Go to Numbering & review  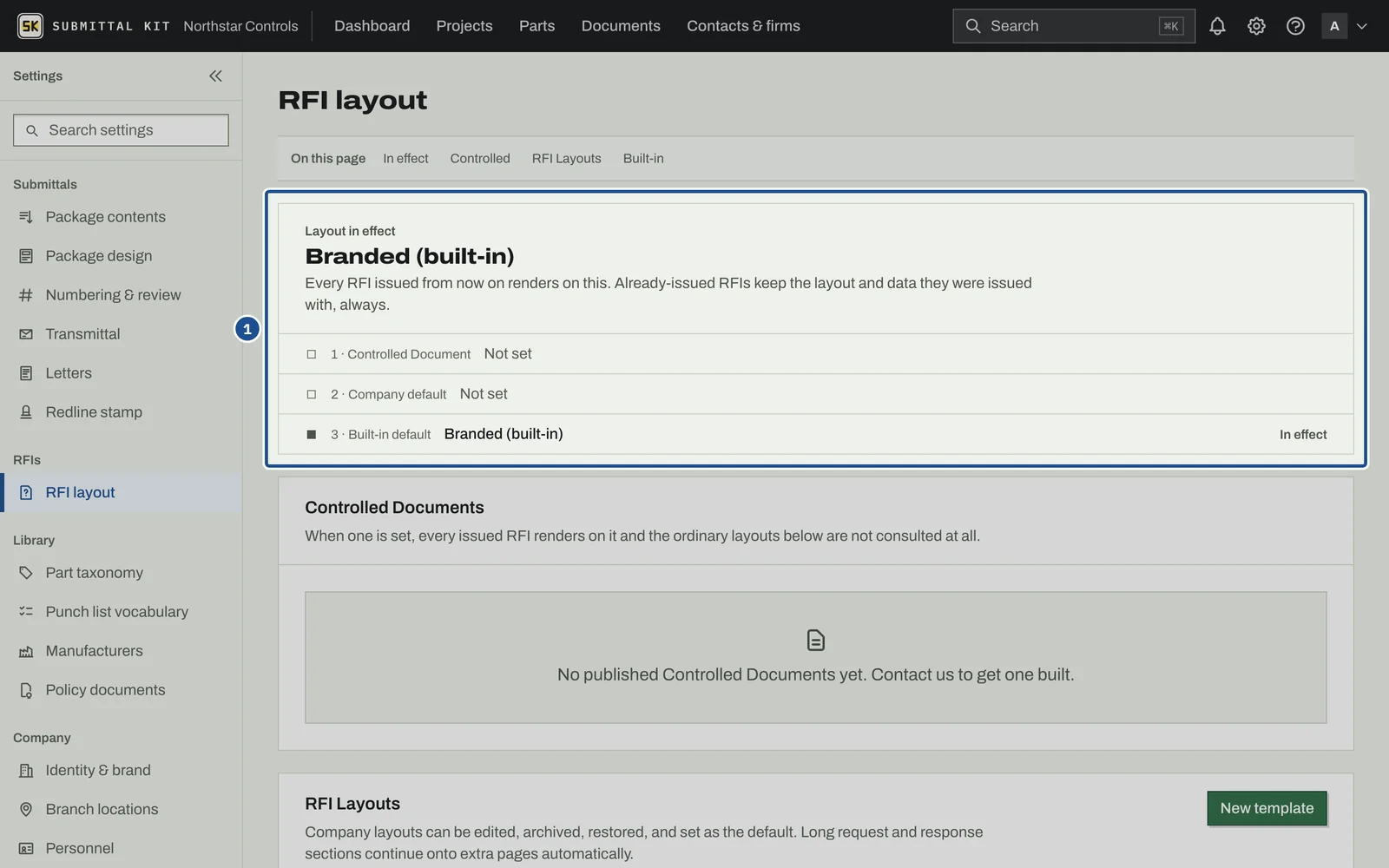click(x=121, y=295)
